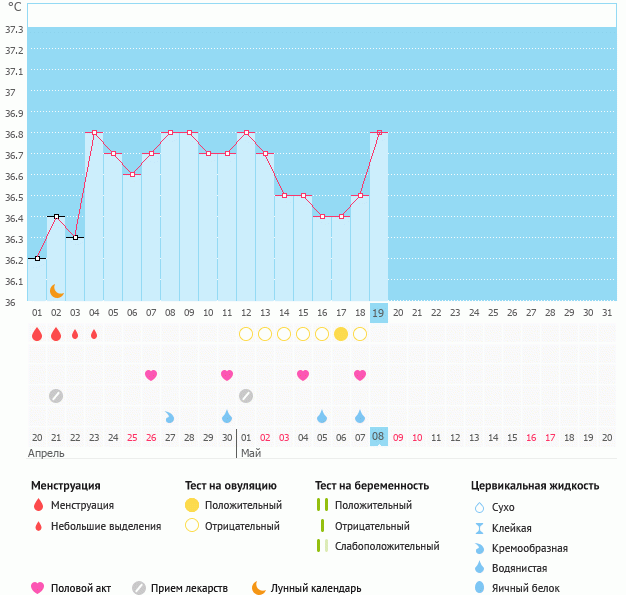626x595 pixels.
Task: Select the positive ovulation test on day 17
Action: [341, 334]
